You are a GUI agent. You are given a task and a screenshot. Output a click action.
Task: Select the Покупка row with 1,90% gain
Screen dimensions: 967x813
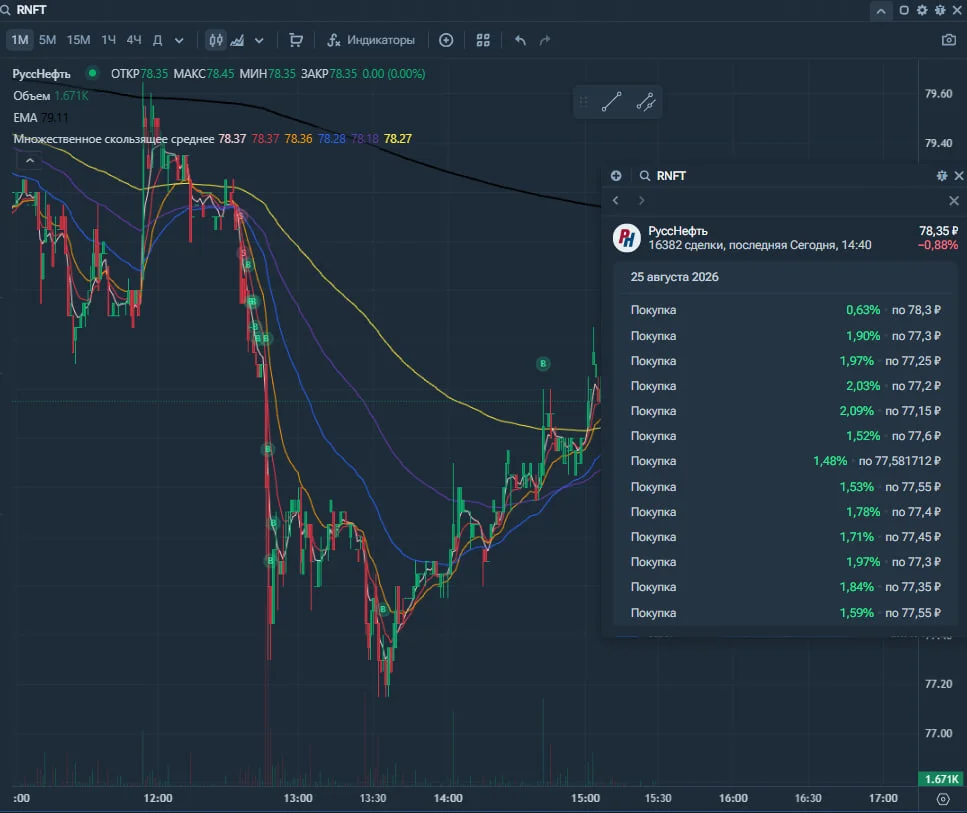click(x=785, y=336)
